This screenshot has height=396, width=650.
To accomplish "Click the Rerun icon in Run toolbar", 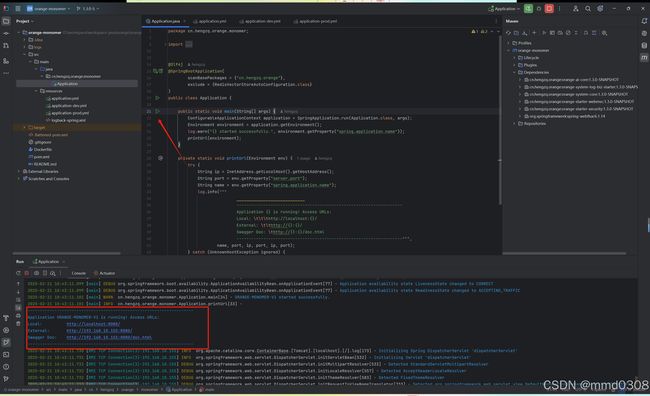I will point(18,273).
